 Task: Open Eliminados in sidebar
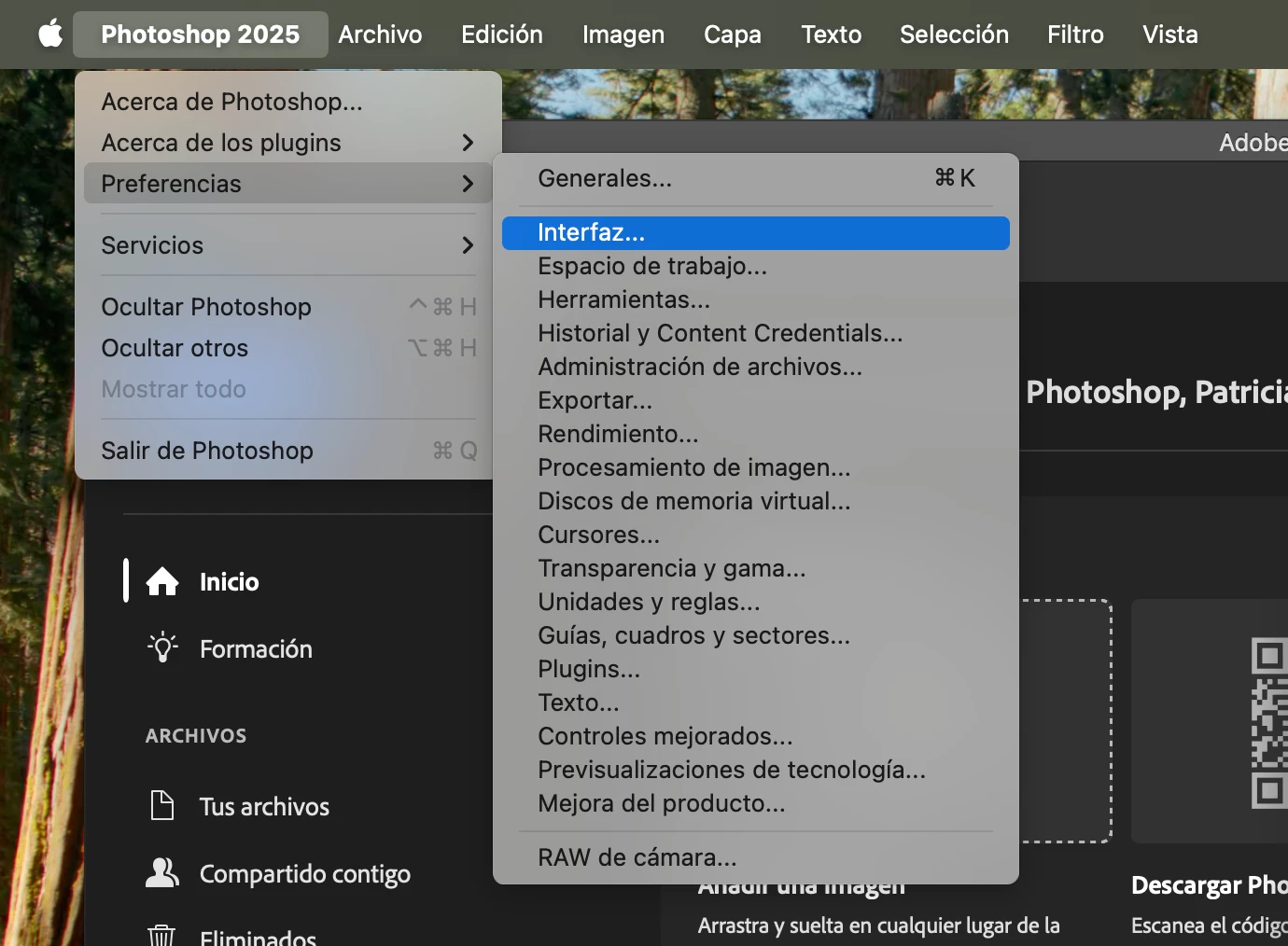click(x=258, y=936)
